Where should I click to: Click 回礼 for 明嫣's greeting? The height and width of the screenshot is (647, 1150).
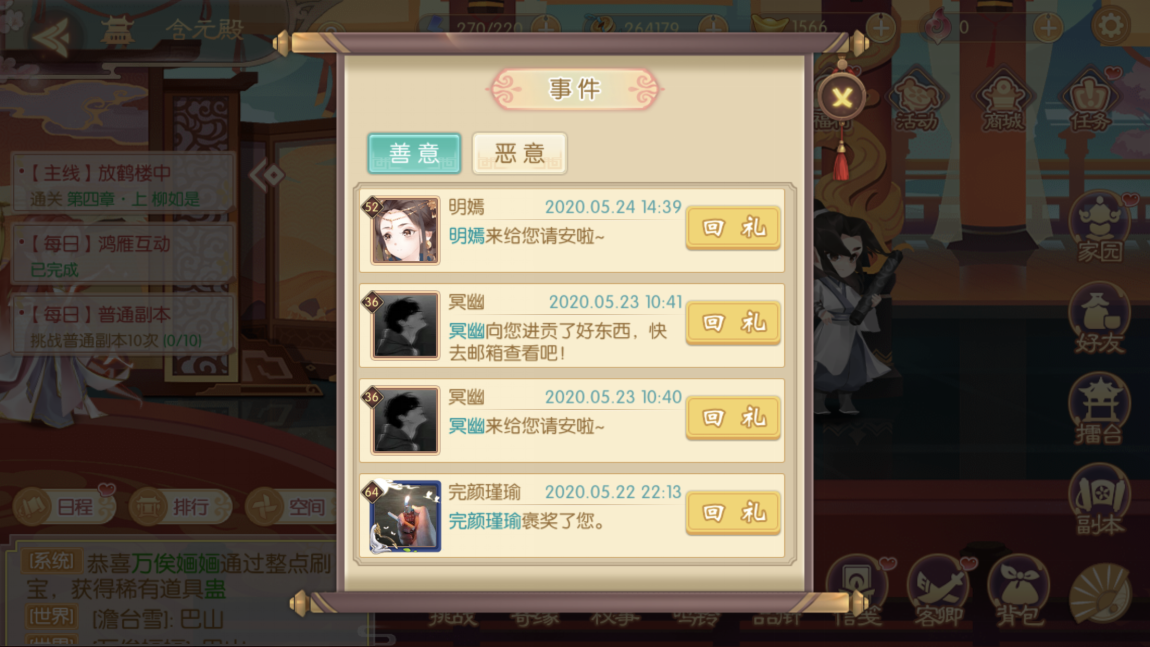click(733, 227)
